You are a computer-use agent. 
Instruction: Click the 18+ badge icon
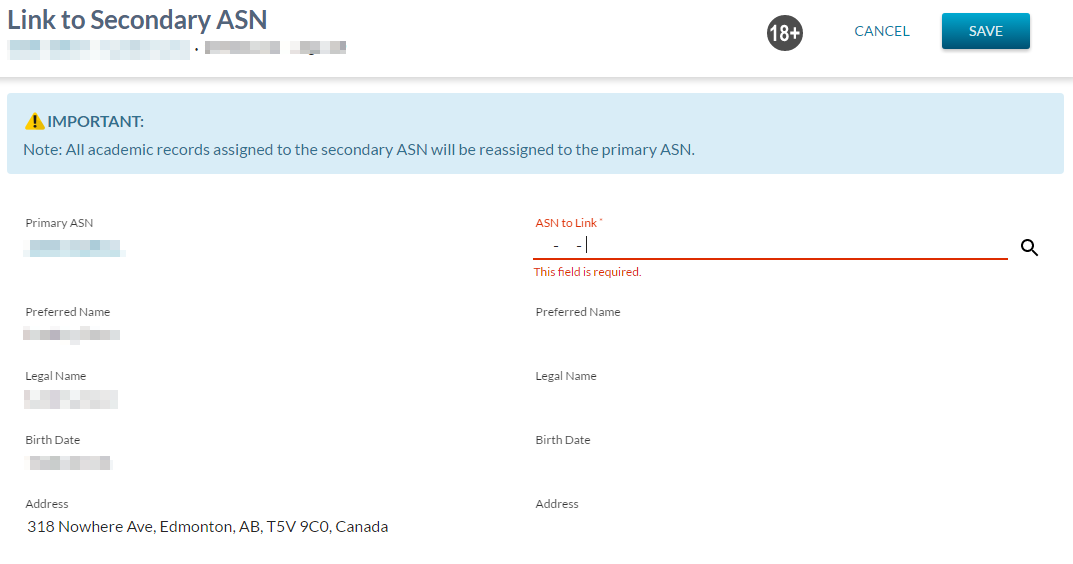pos(785,33)
